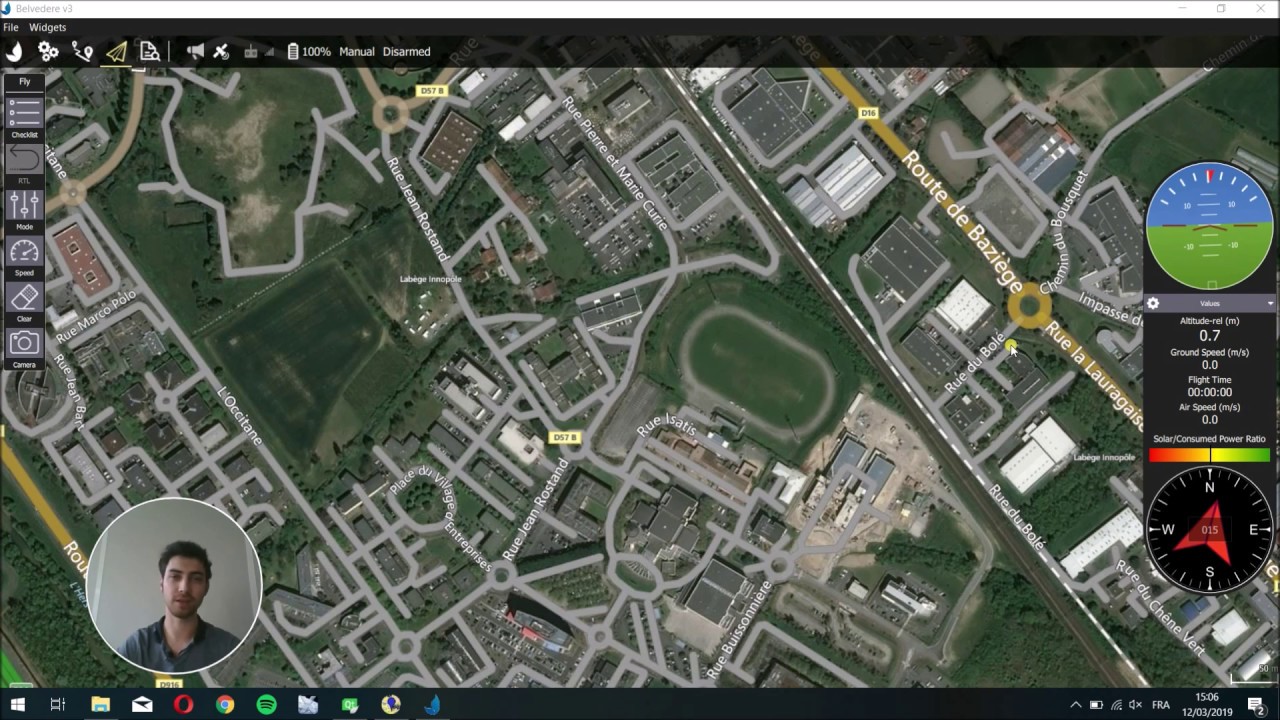Viewport: 1280px width, 720px height.
Task: Open the Wi-Fi network tray icon
Action: click(x=1116, y=705)
